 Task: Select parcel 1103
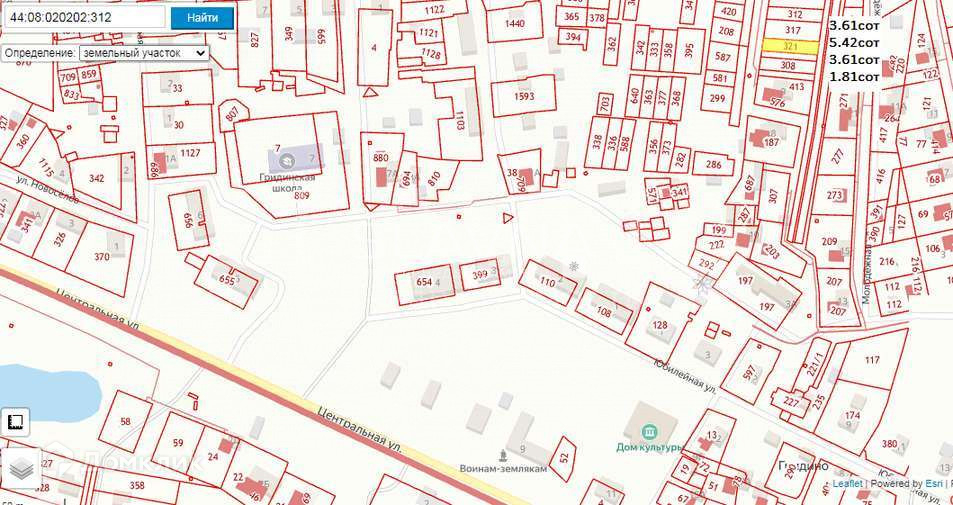coord(459,122)
